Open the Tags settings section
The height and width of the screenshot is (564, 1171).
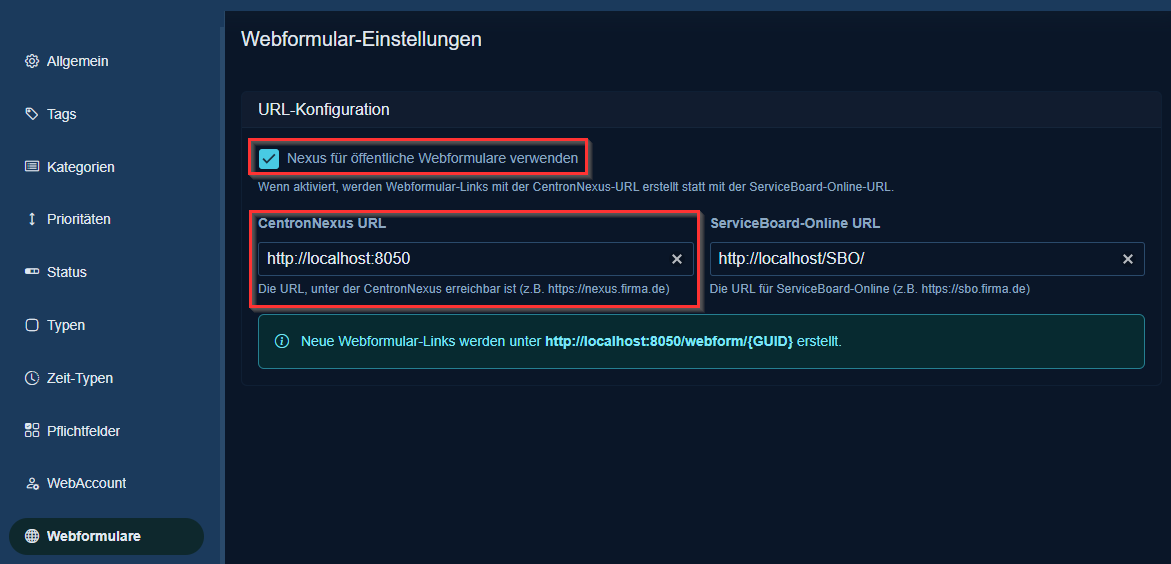[106, 114]
